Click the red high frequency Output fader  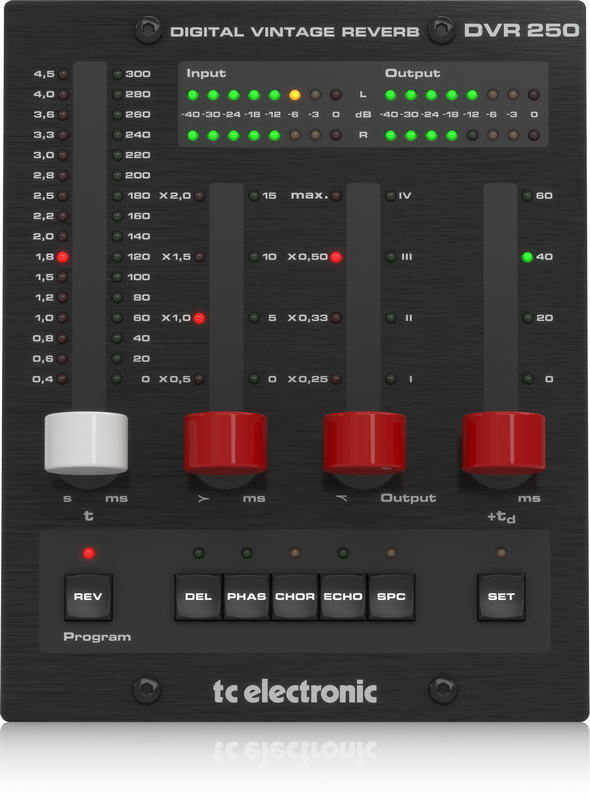pyautogui.click(x=364, y=443)
